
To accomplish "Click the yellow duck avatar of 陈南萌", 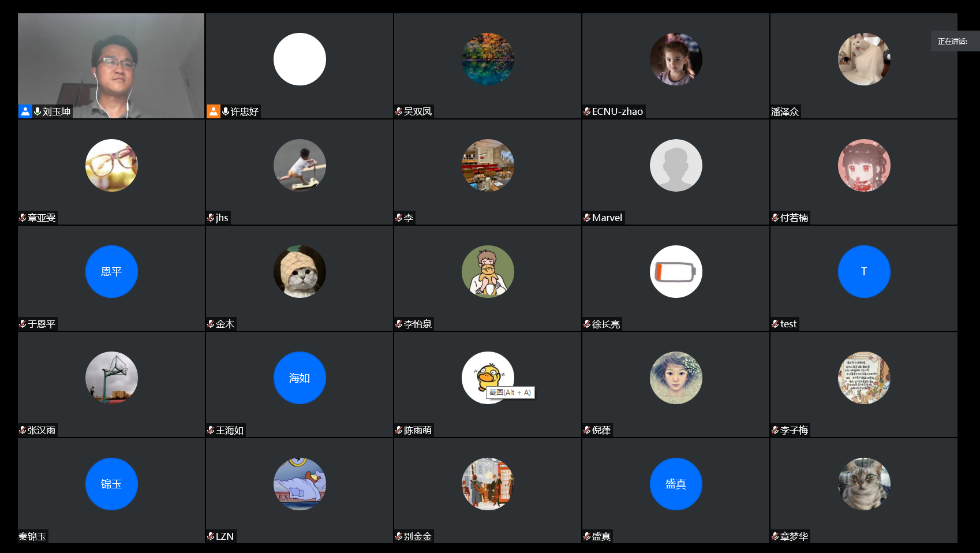I will 487,373.
